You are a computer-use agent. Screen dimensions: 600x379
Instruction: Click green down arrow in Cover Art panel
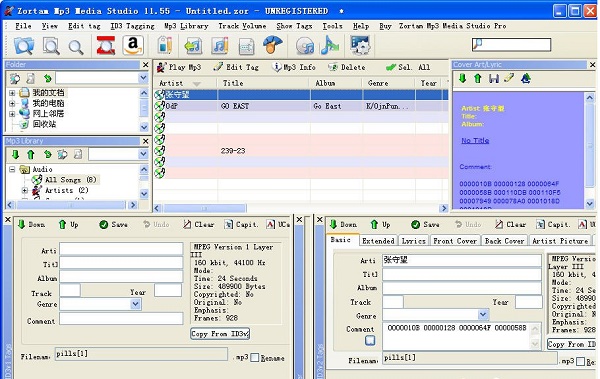(463, 78)
